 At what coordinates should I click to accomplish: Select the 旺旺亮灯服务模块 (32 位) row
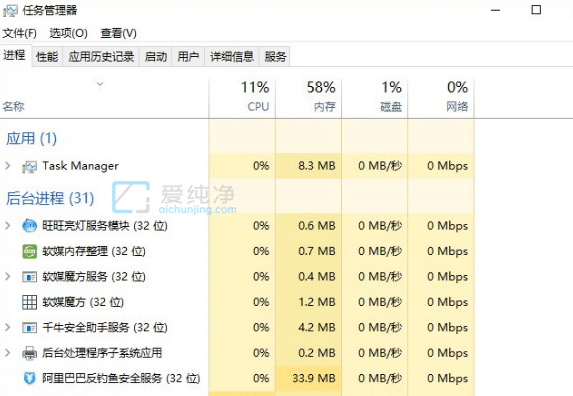point(237,226)
